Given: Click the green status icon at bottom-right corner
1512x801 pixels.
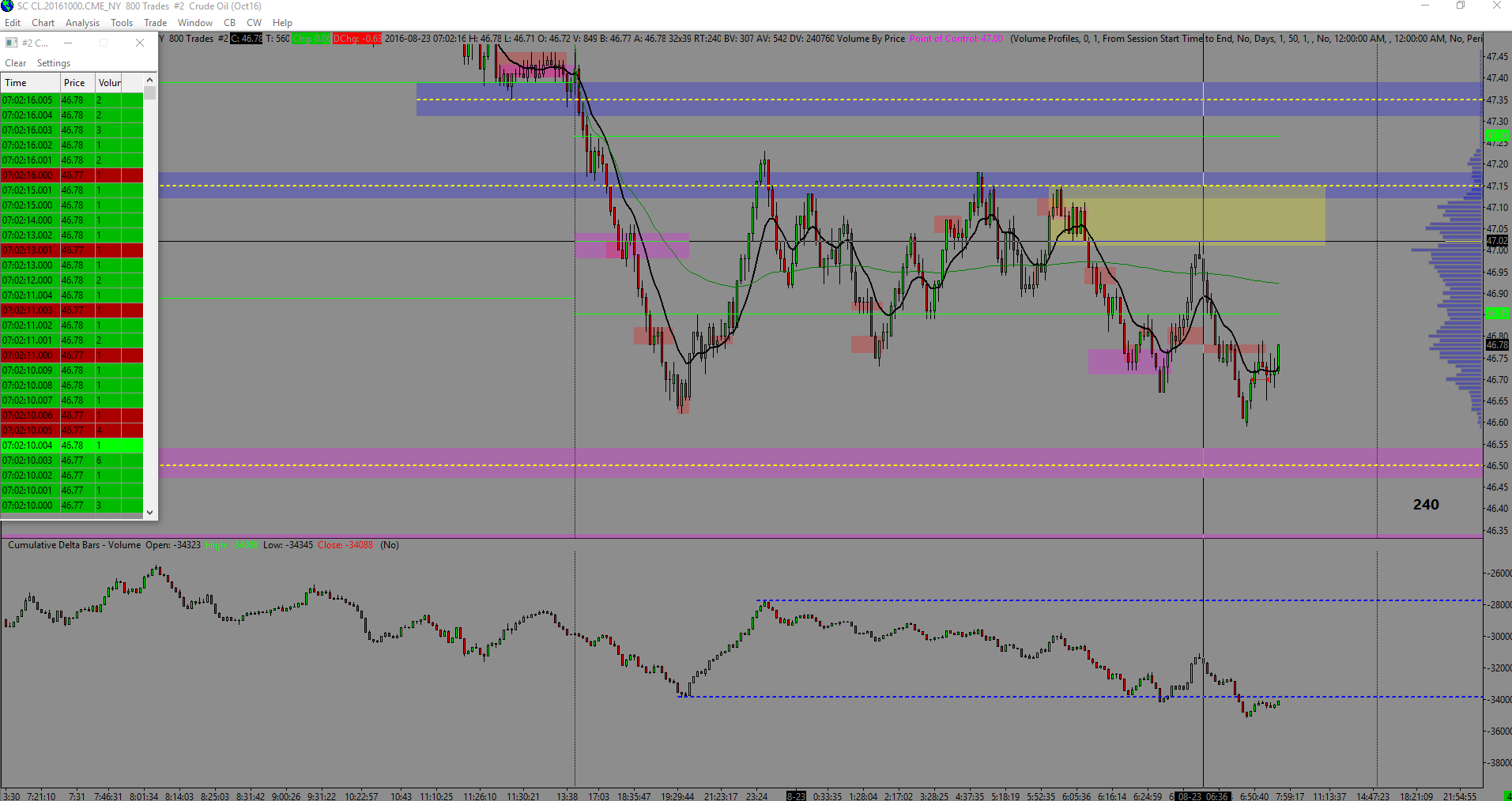Looking at the screenshot, I should [1507, 795].
